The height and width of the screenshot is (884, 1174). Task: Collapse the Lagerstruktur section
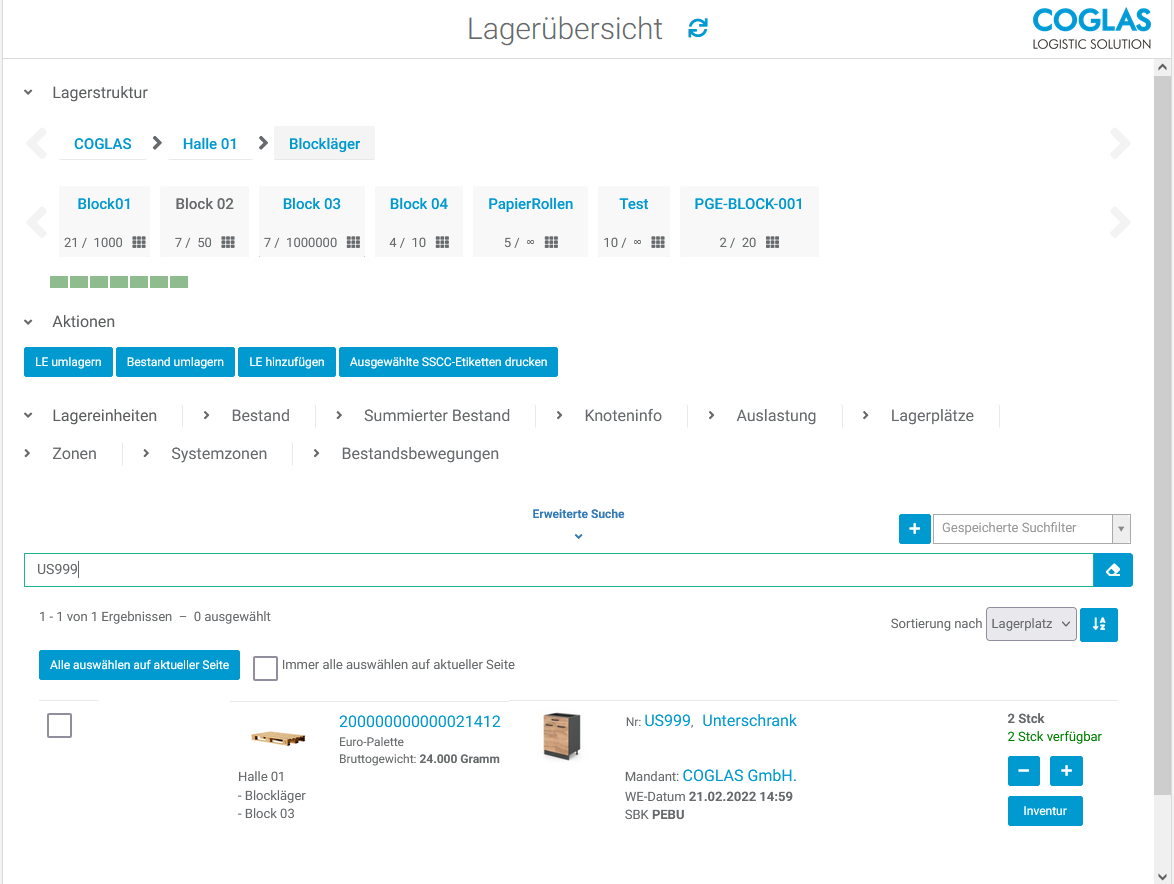(x=28, y=93)
